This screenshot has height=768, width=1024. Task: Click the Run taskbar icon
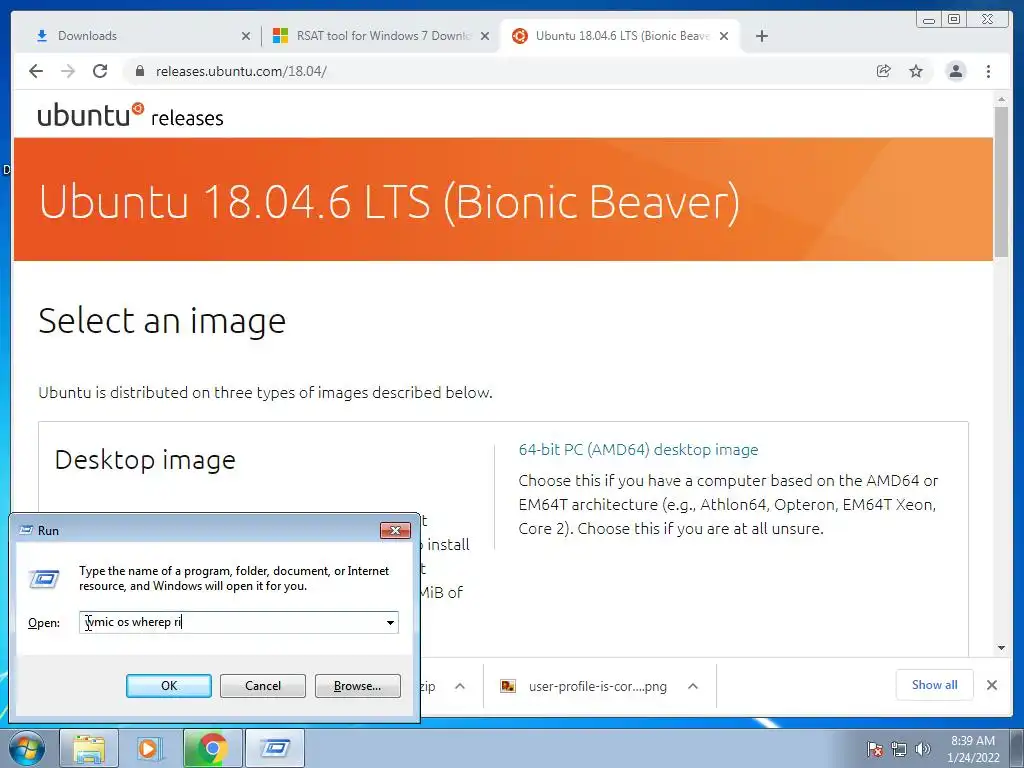pos(274,748)
